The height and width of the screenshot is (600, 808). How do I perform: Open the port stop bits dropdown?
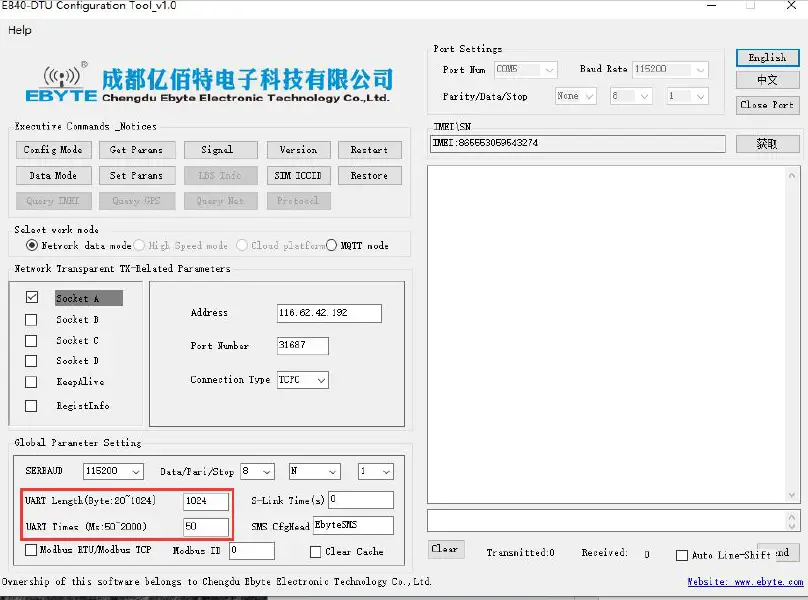coord(687,96)
